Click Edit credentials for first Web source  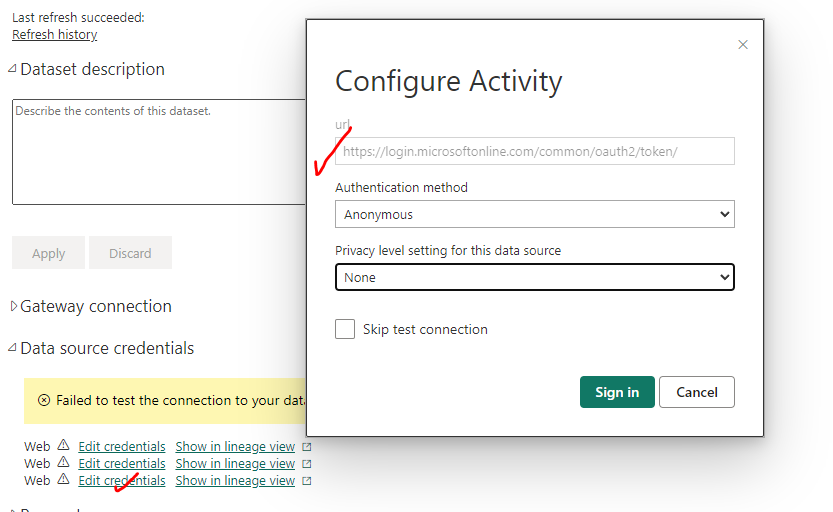tap(122, 447)
